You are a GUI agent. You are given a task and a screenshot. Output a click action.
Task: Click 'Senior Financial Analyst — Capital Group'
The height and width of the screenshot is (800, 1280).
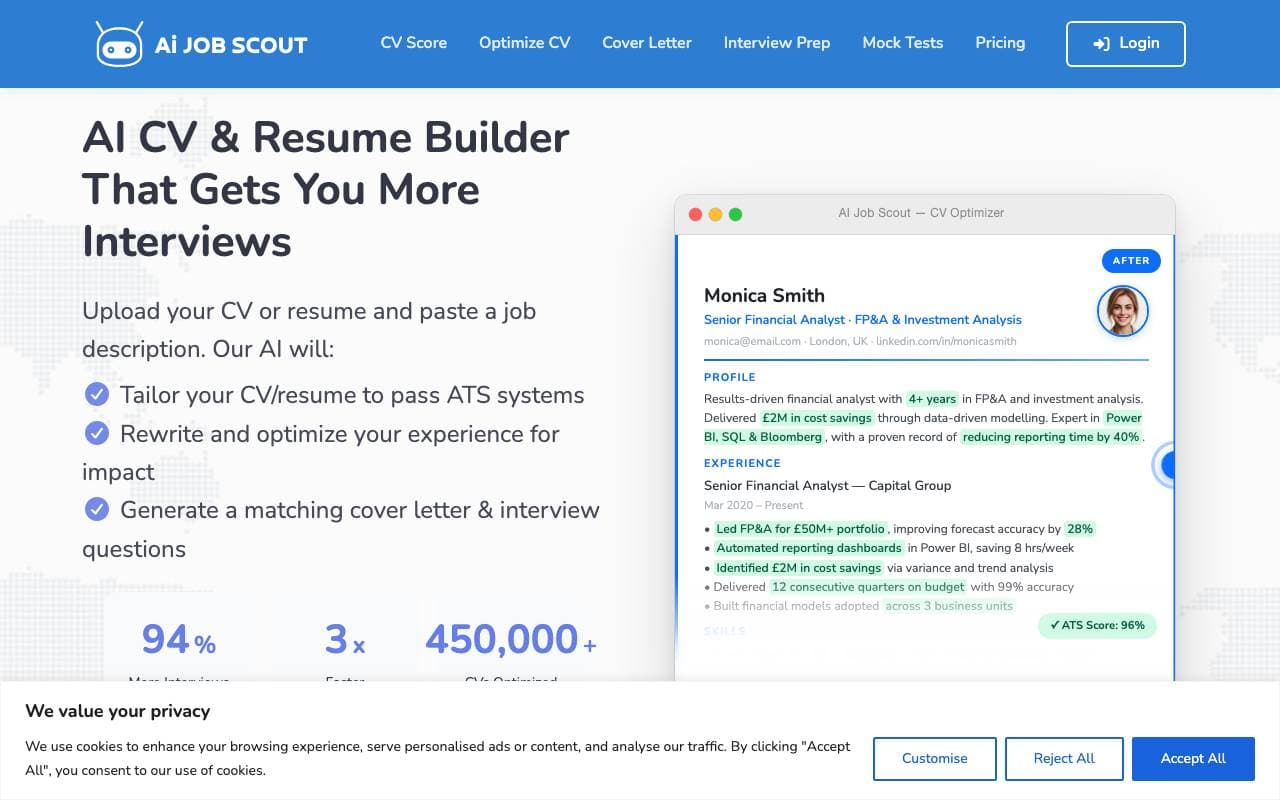(828, 486)
